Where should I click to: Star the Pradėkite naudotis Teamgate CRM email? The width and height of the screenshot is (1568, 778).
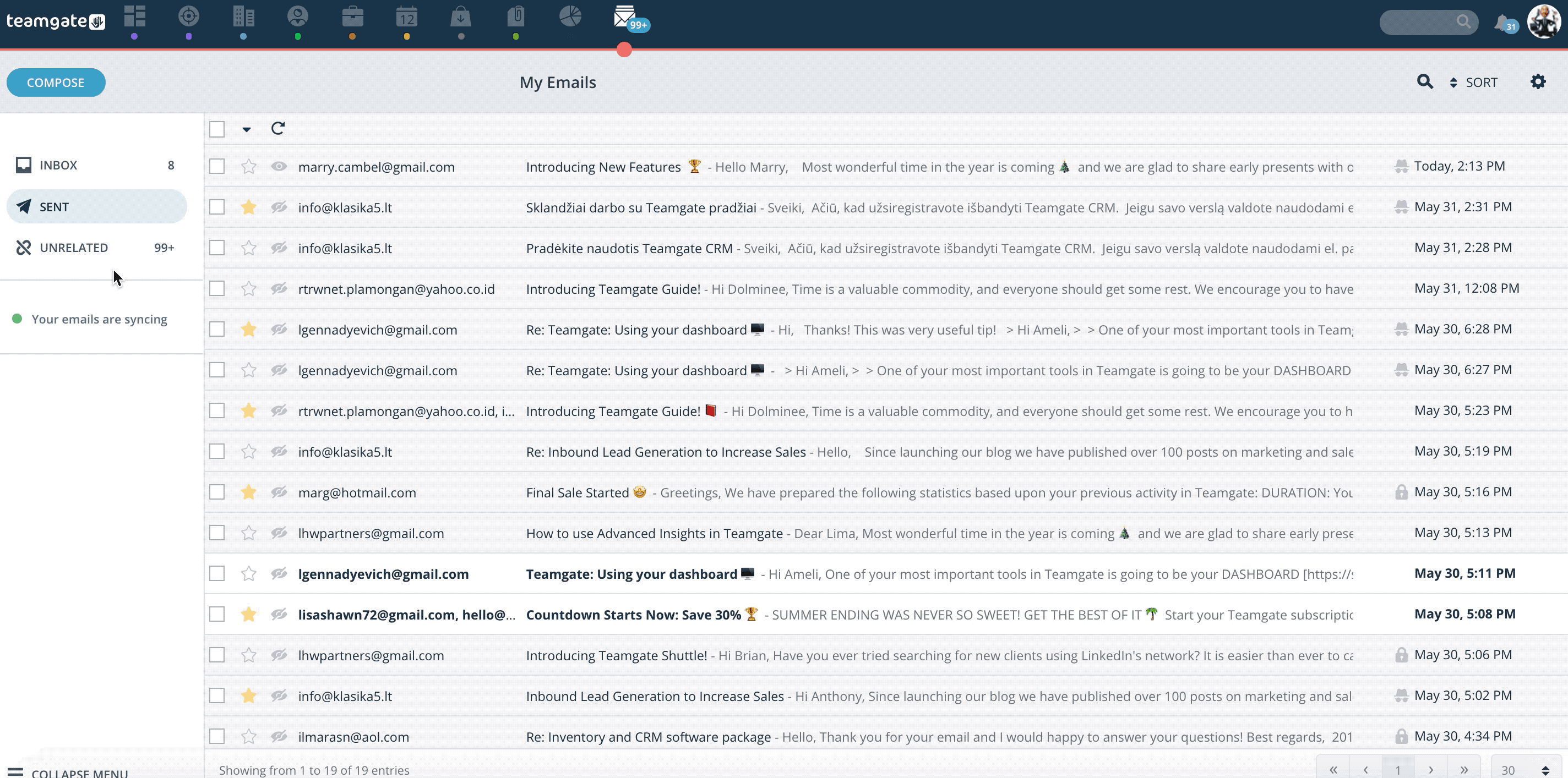pos(248,248)
